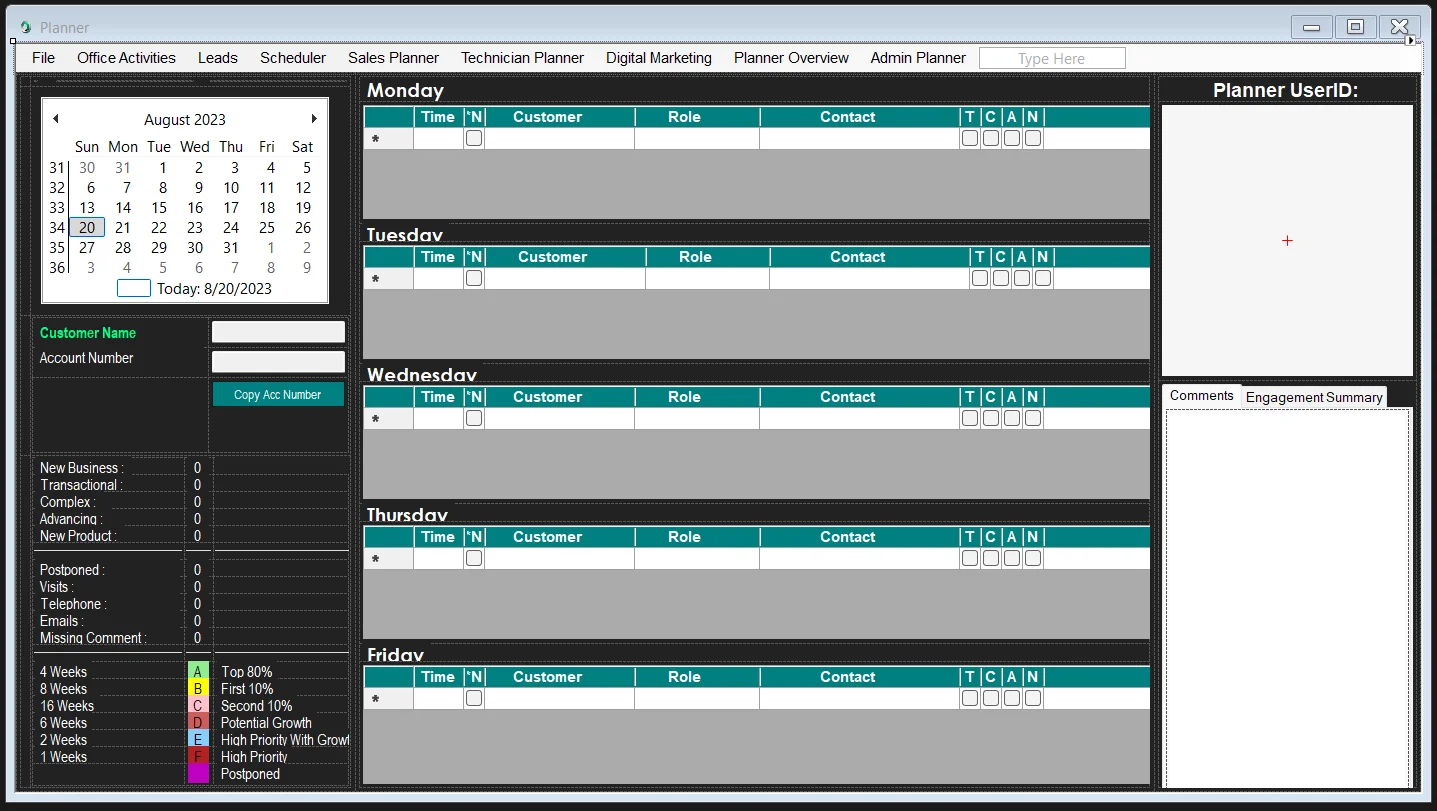Tick the 'N checkbox in Monday's row
1437x811 pixels.
coord(474,138)
